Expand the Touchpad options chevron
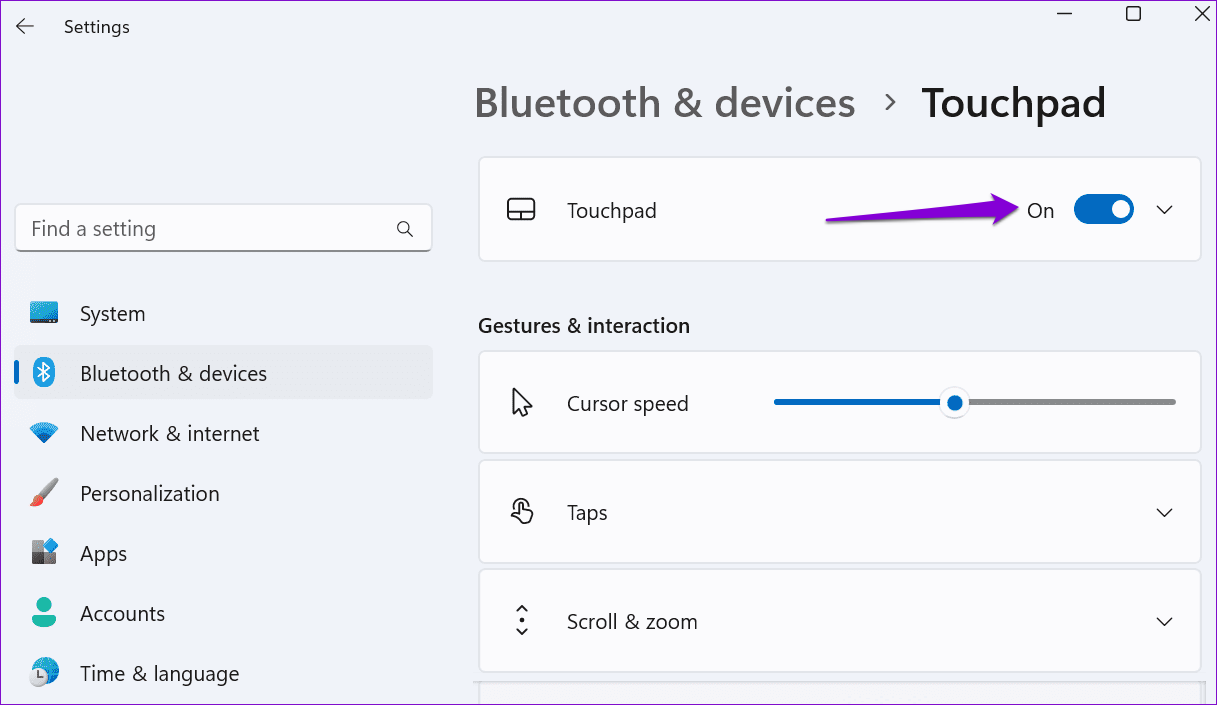Viewport: 1217px width, 705px height. pos(1164,210)
